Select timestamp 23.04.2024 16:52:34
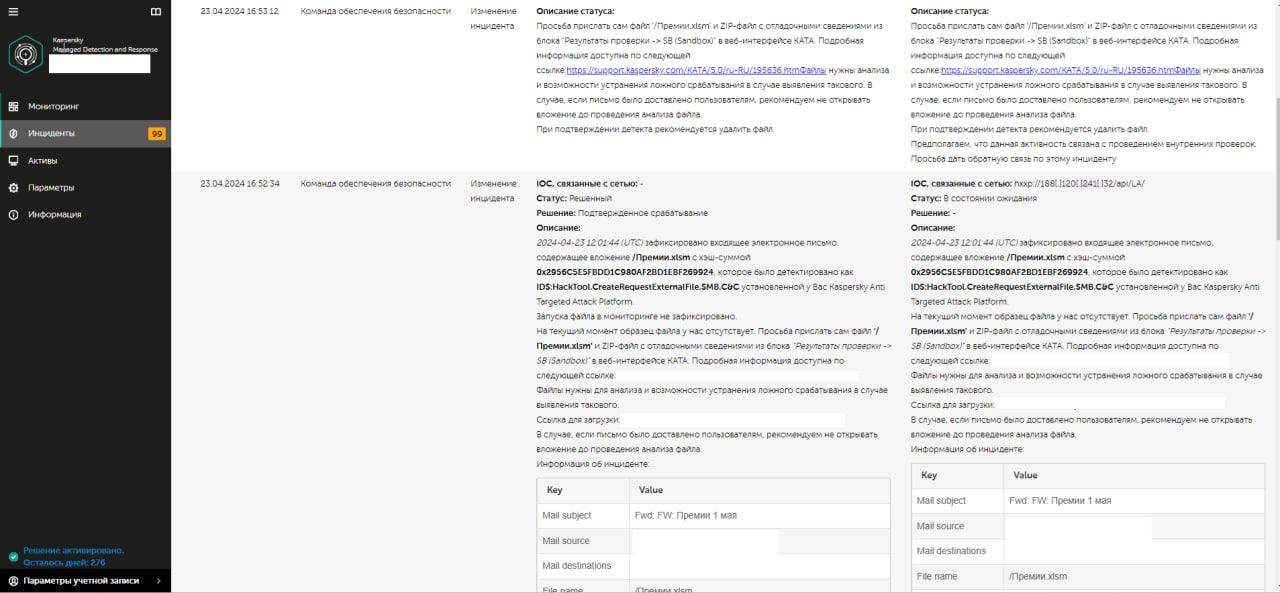The width and height of the screenshot is (1280, 593). click(240, 184)
